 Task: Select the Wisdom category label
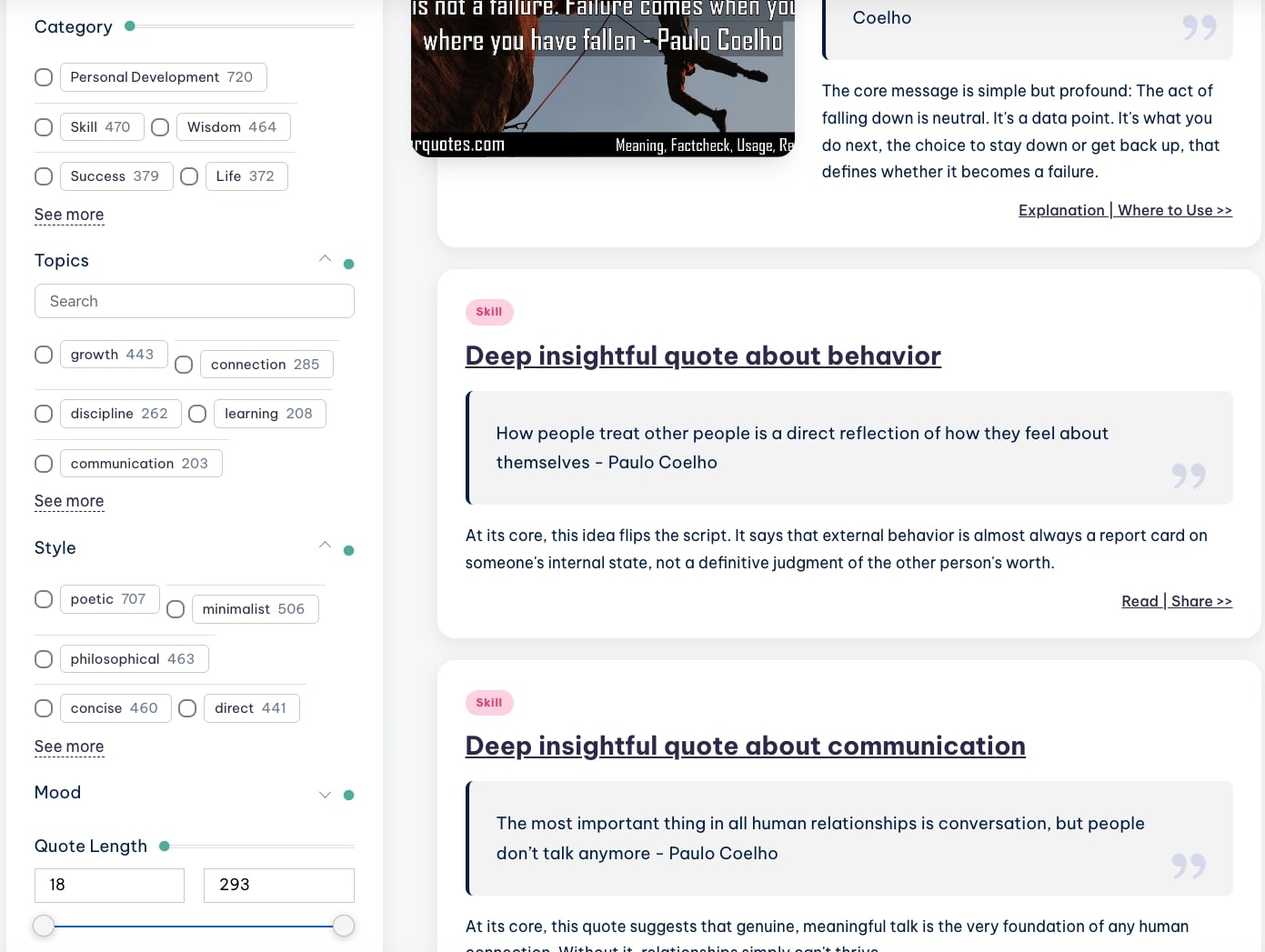(233, 127)
